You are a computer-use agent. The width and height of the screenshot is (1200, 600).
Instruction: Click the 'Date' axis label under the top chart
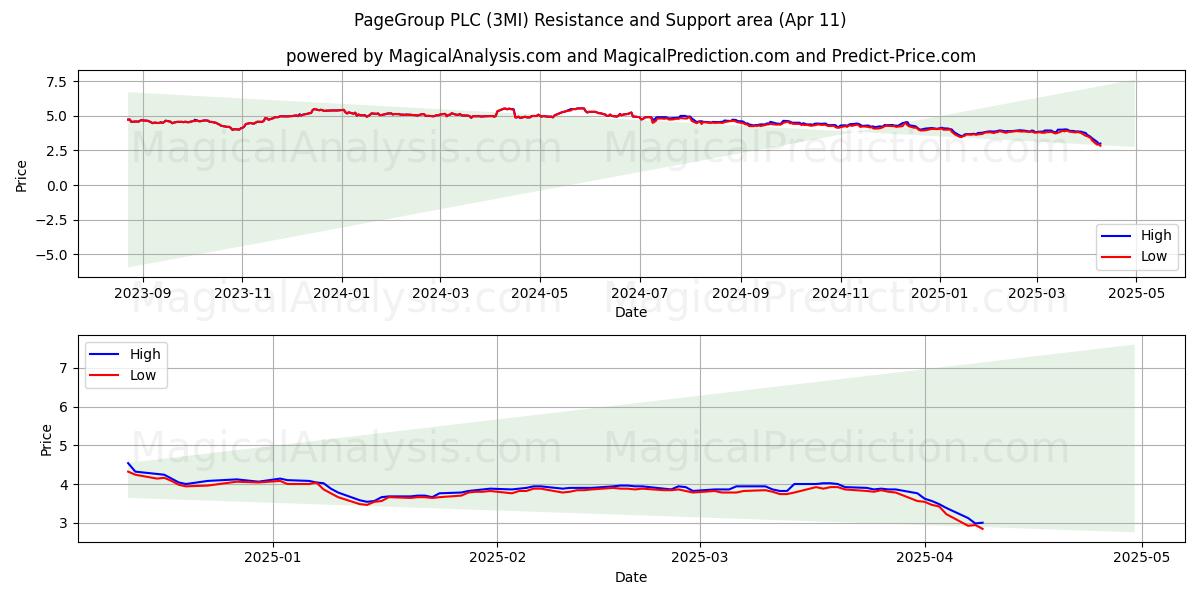(631, 312)
